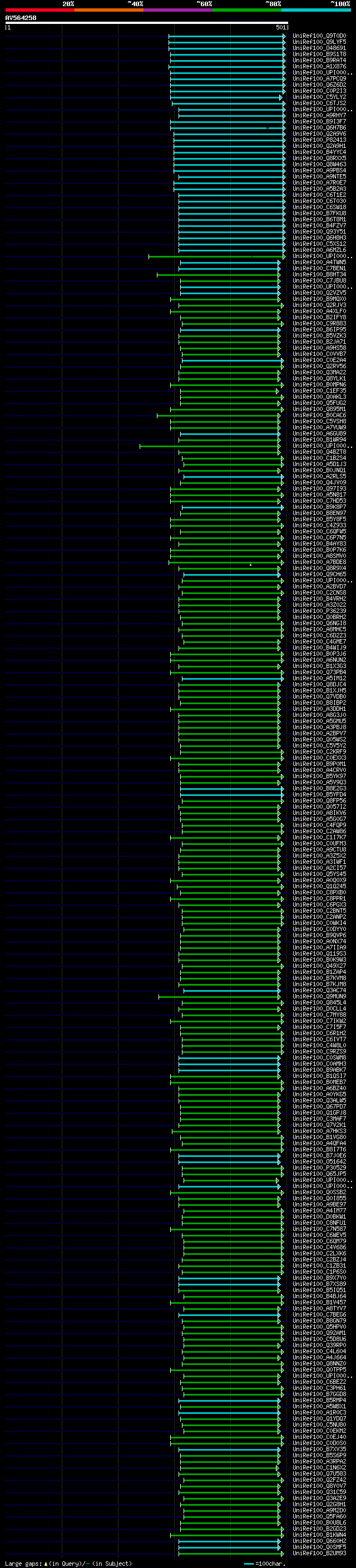Click the green bar for UniRef100_B0CAC6
356x1568 pixels.
(219, 415)
